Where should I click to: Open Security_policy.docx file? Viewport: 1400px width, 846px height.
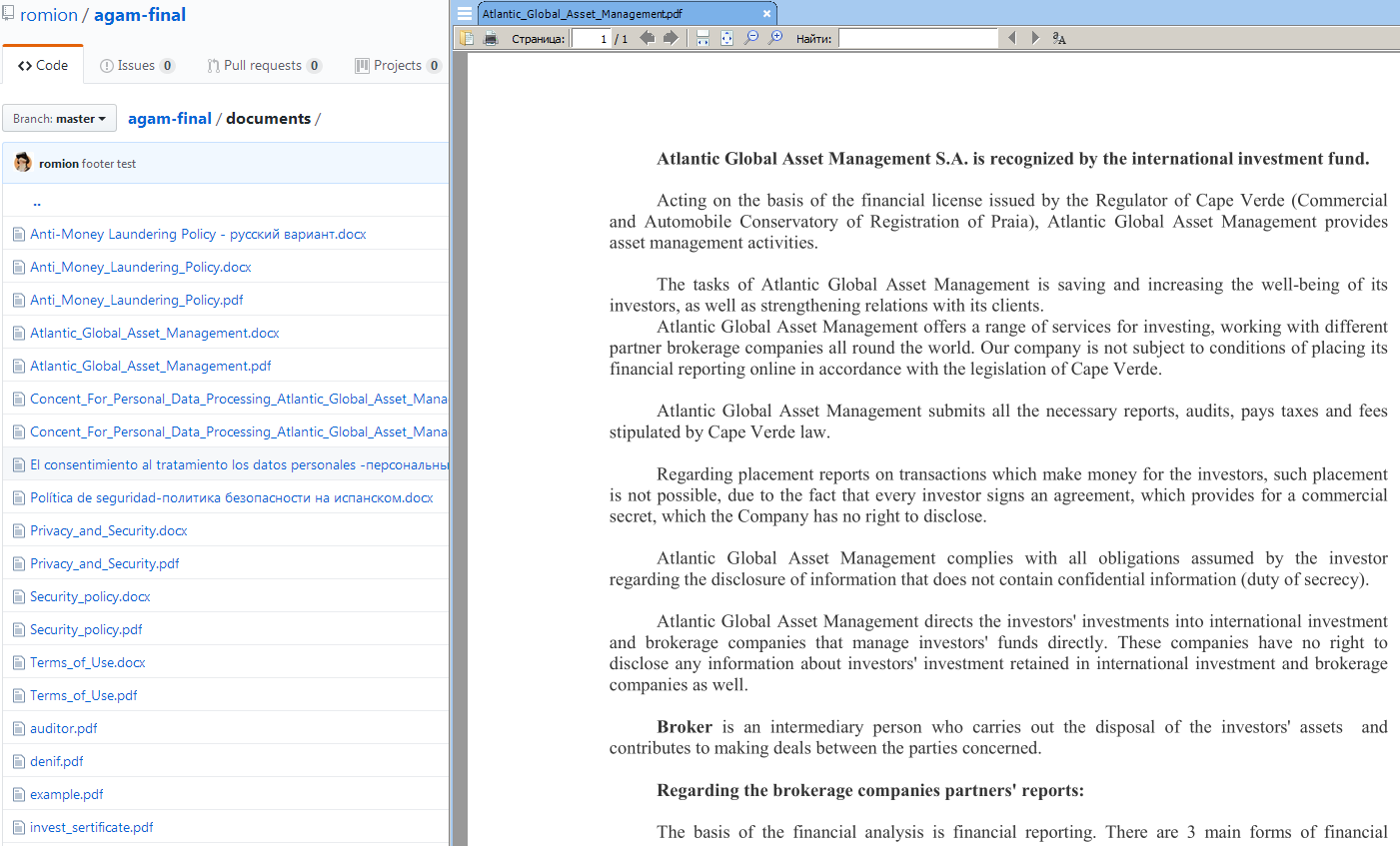point(90,596)
